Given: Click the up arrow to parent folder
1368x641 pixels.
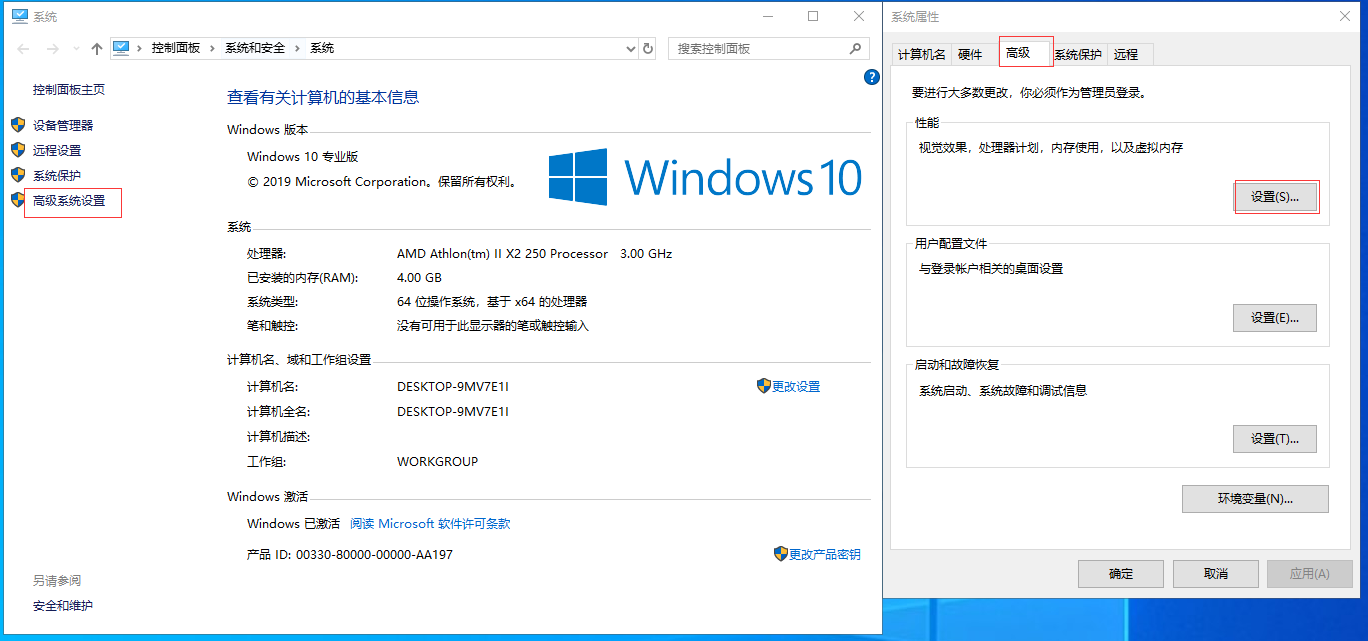Looking at the screenshot, I should [x=97, y=48].
